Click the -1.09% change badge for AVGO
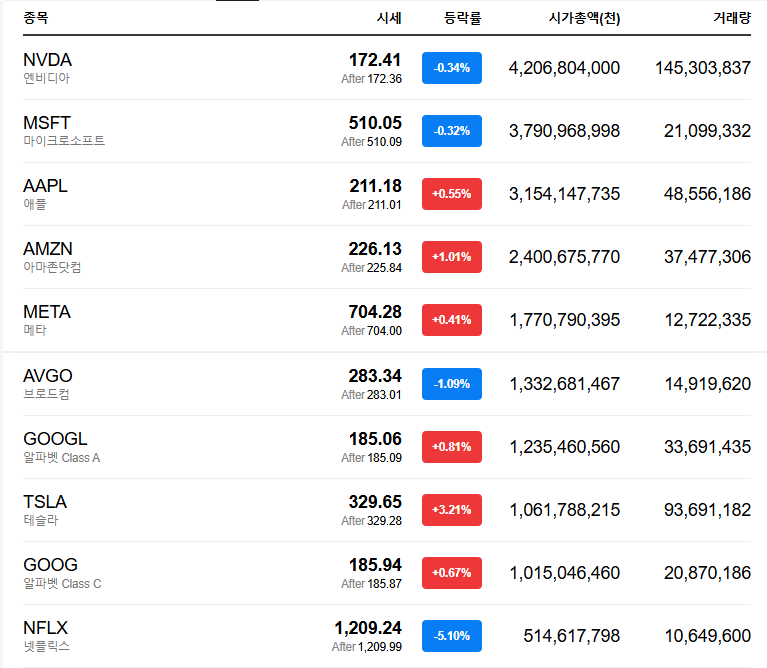 pos(452,384)
